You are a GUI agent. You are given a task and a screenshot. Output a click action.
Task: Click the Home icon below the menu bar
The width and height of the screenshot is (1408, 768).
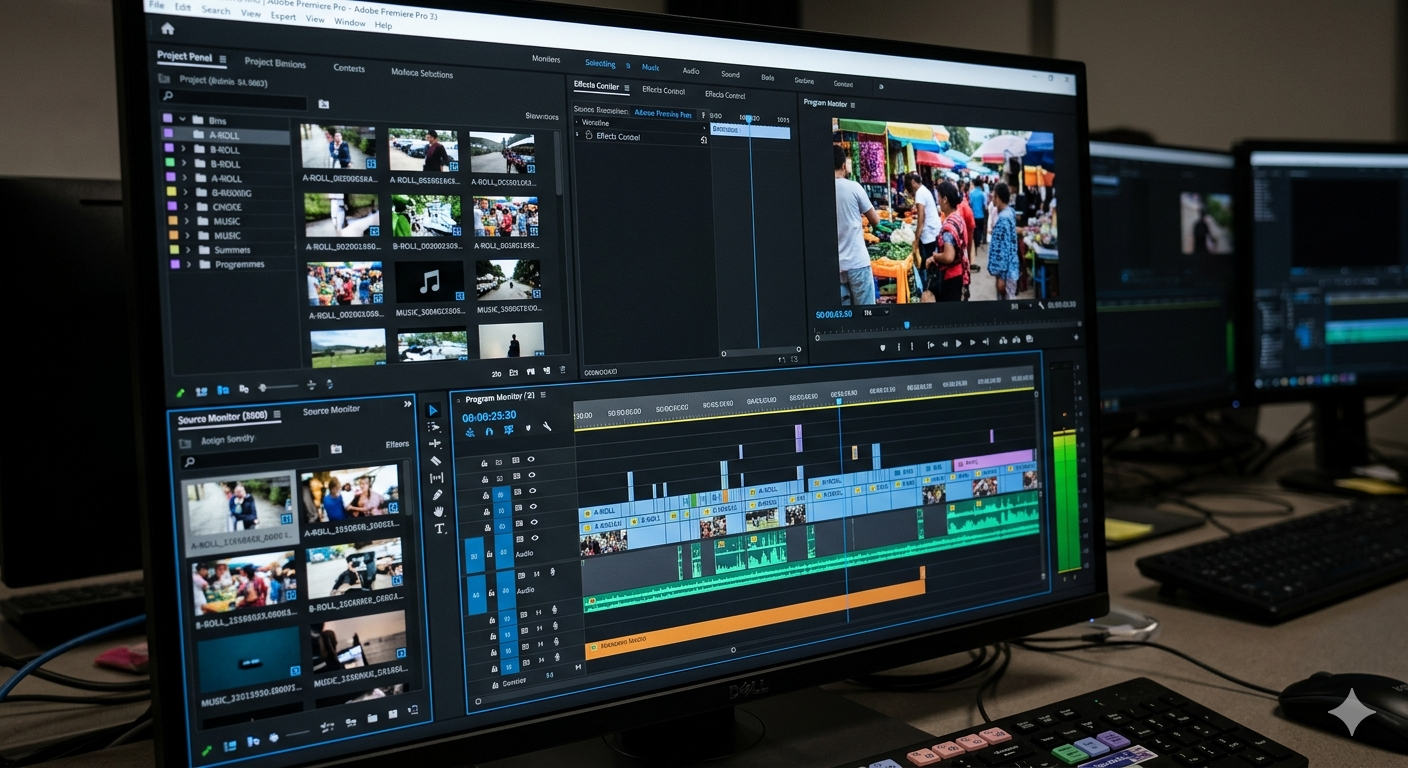[x=167, y=29]
